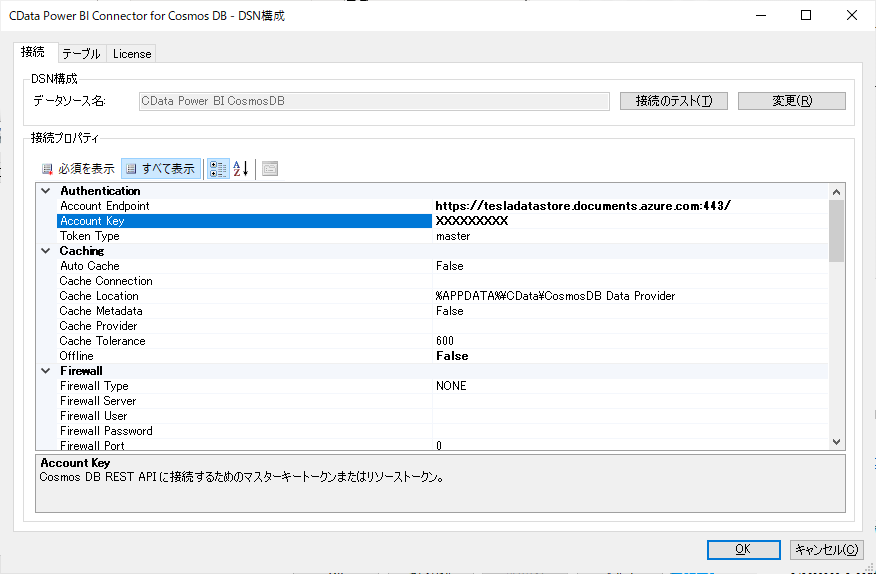The width and height of the screenshot is (876, 574).
Task: Click the property grid vertical scrollbar thumb
Action: coord(836,231)
